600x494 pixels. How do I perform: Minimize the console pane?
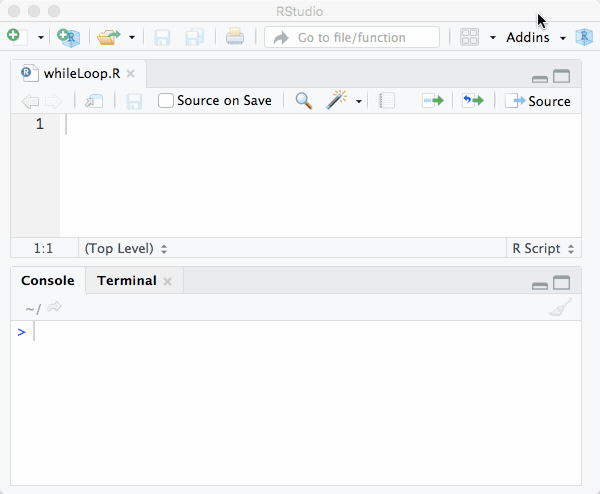click(x=540, y=285)
